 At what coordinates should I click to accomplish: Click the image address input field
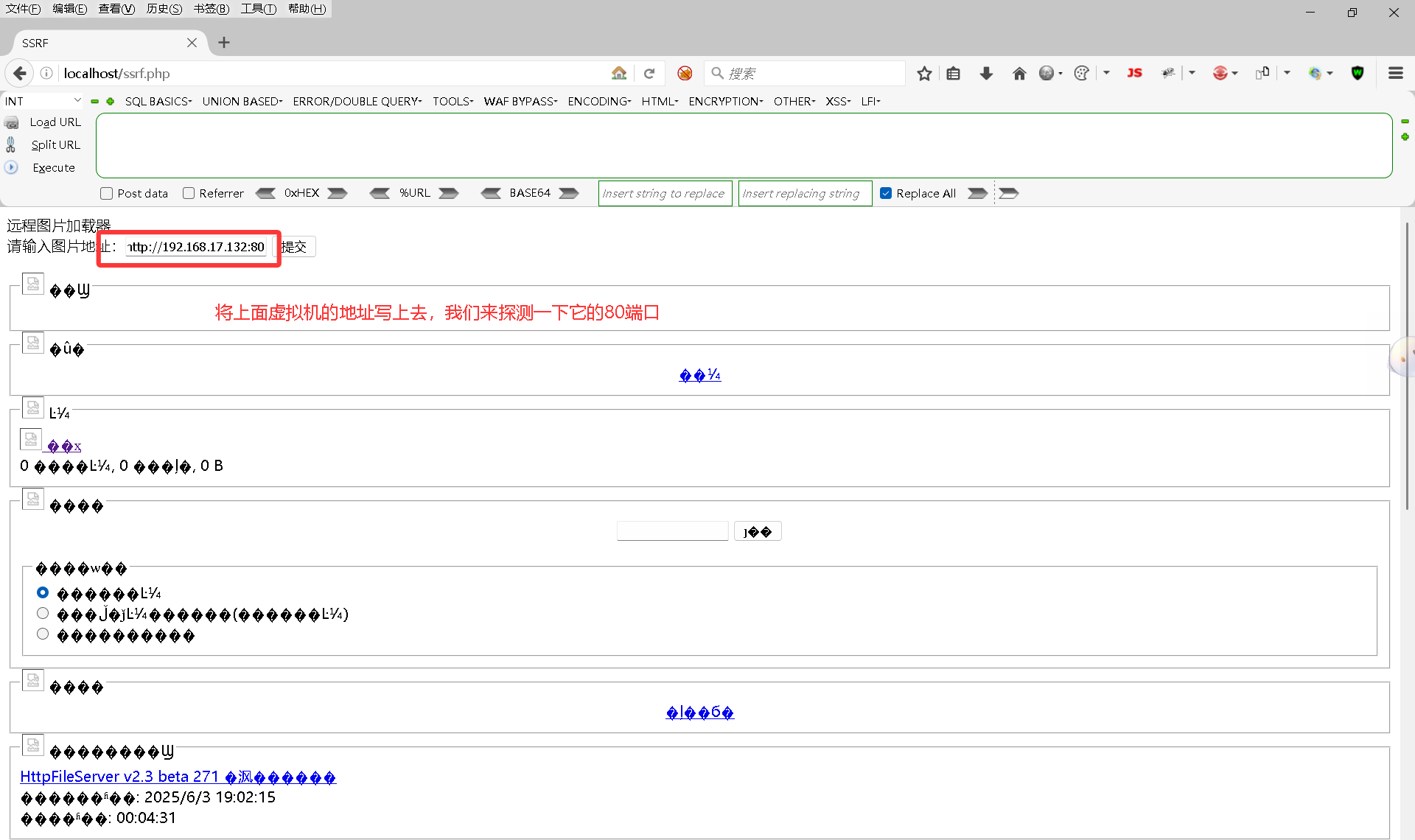tap(195, 247)
